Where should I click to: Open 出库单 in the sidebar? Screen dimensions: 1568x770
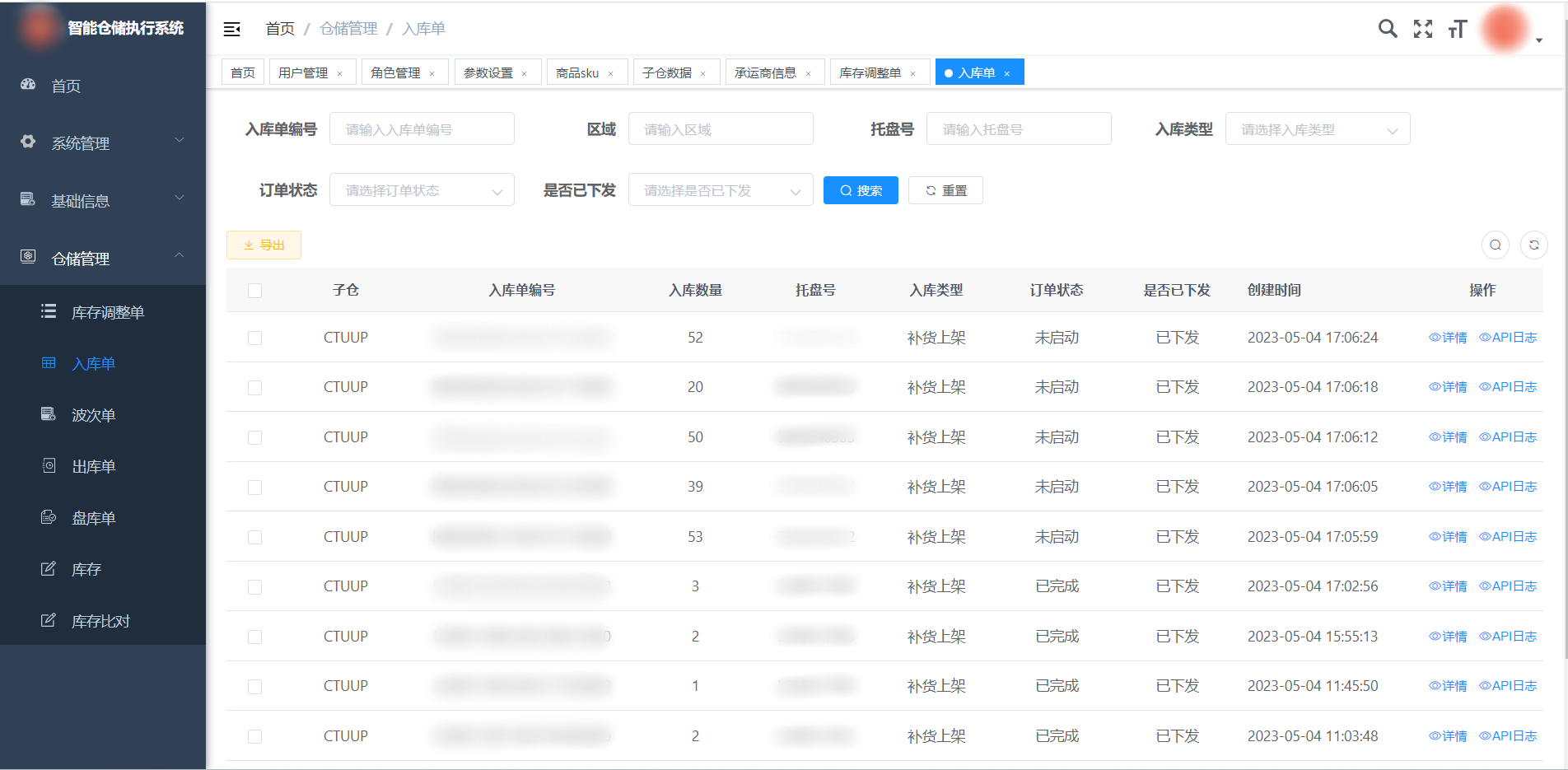pos(103,466)
